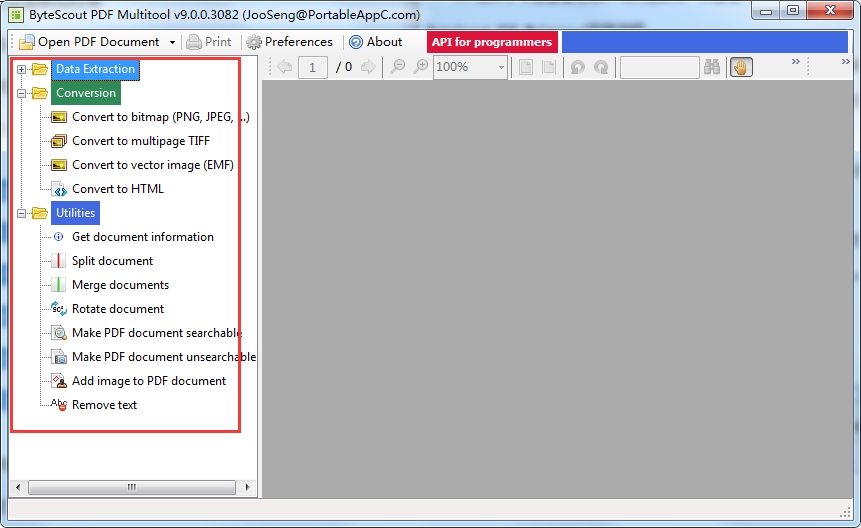Click the page number input field

pos(312,68)
